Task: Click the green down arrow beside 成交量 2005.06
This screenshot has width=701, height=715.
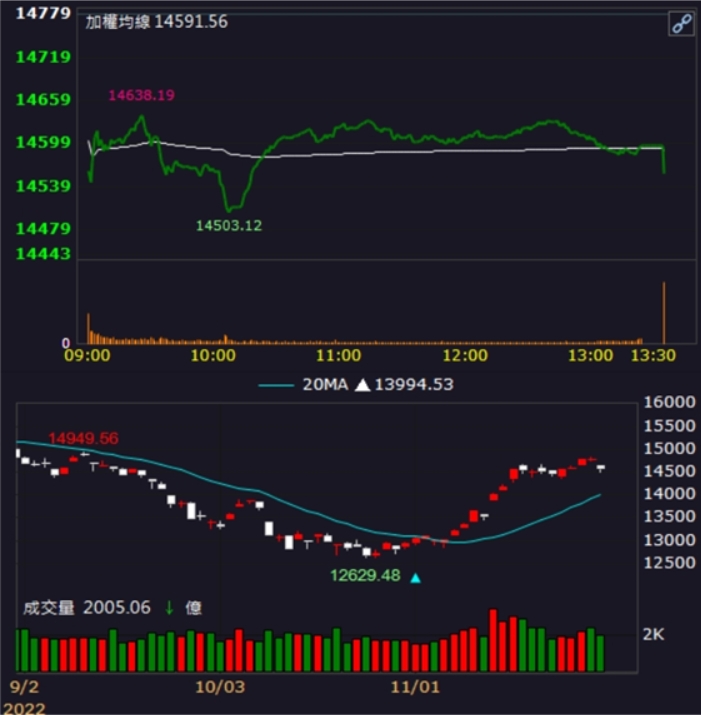Action: tap(169, 607)
